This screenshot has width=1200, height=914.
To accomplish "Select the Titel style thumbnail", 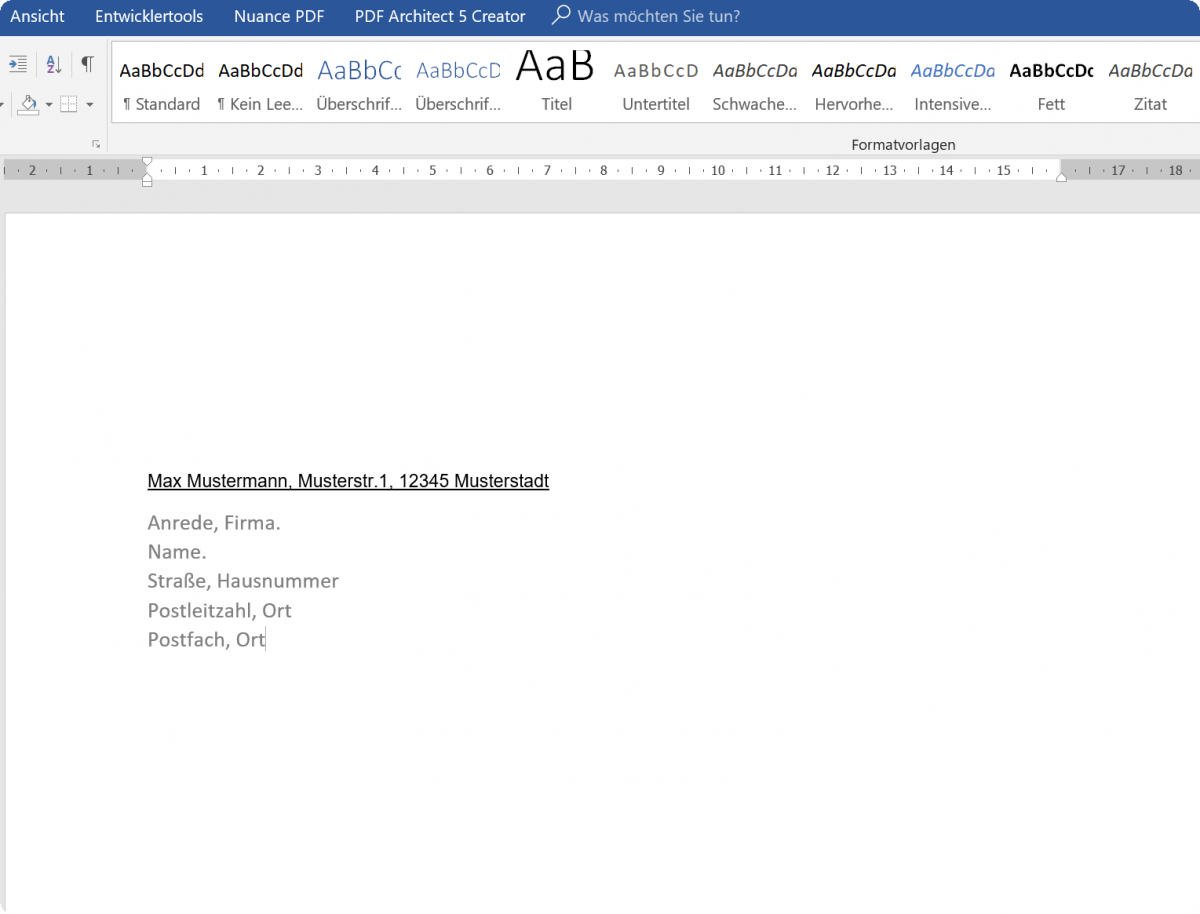I will (x=556, y=80).
